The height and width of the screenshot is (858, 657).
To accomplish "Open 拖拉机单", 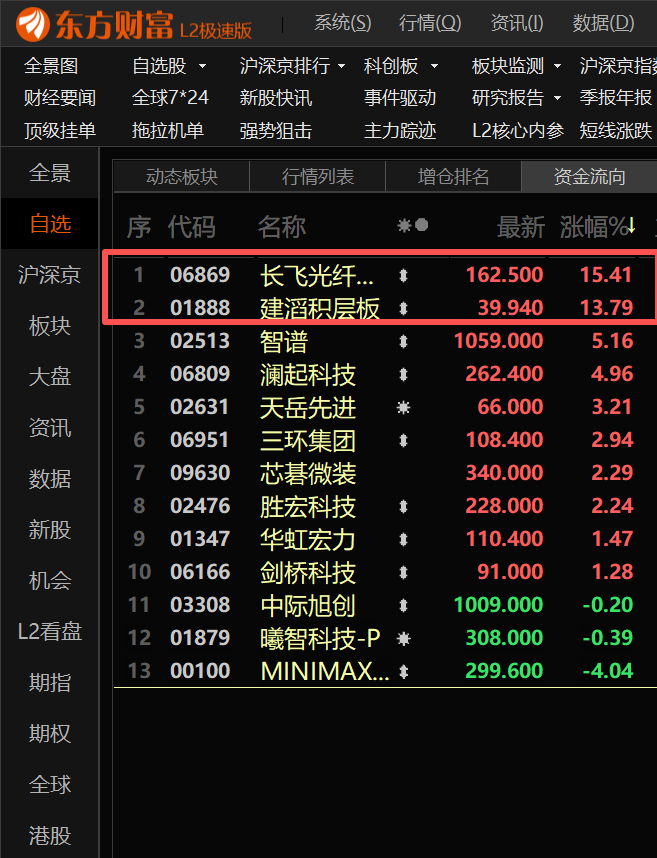I will coord(167,130).
